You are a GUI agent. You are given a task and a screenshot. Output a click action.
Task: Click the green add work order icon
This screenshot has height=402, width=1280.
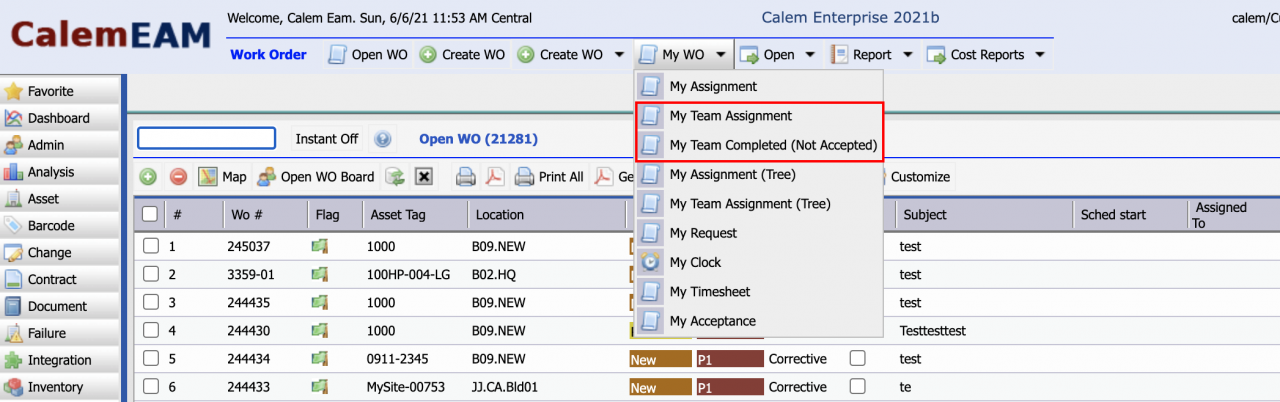point(148,177)
